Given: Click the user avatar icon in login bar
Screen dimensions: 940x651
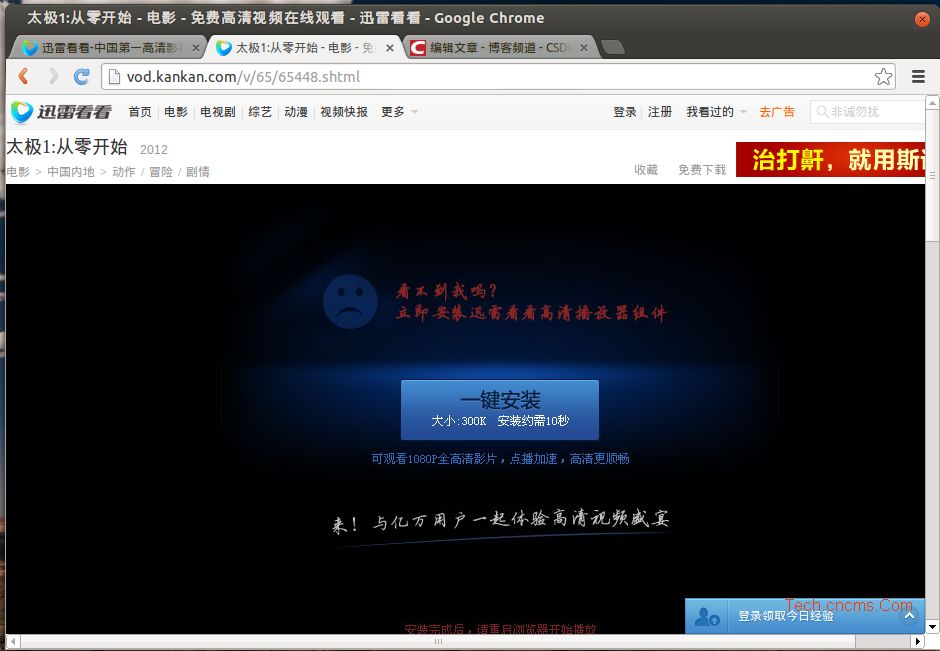Looking at the screenshot, I should point(708,616).
